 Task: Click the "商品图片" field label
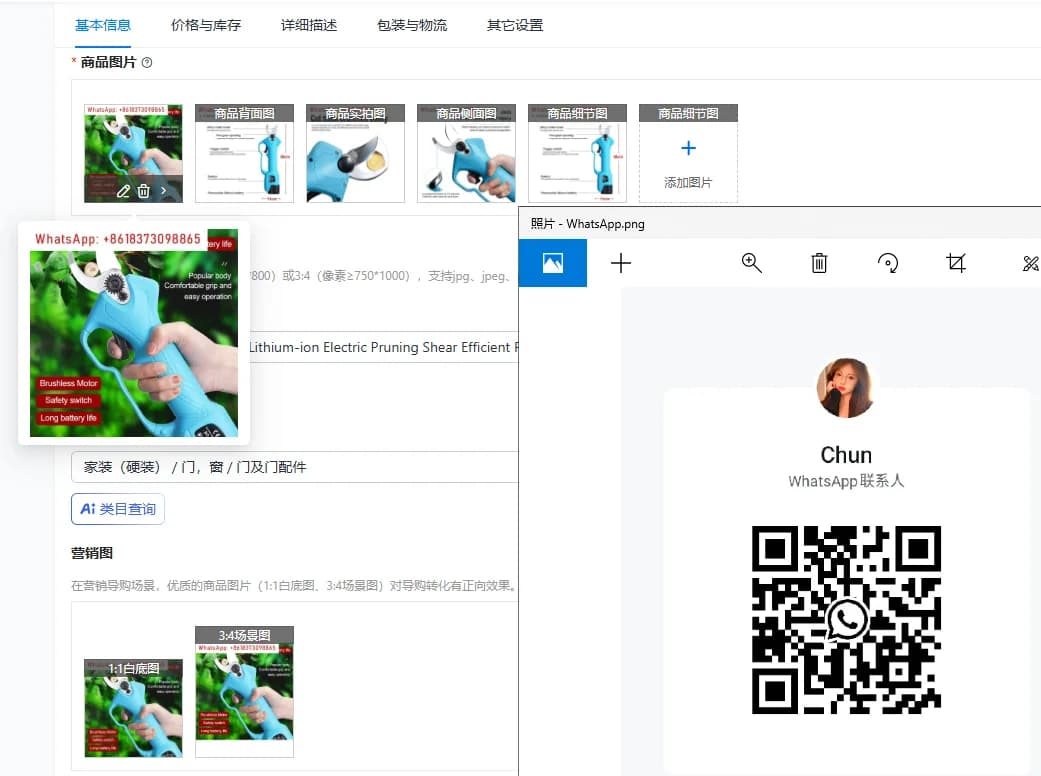pyautogui.click(x=108, y=62)
